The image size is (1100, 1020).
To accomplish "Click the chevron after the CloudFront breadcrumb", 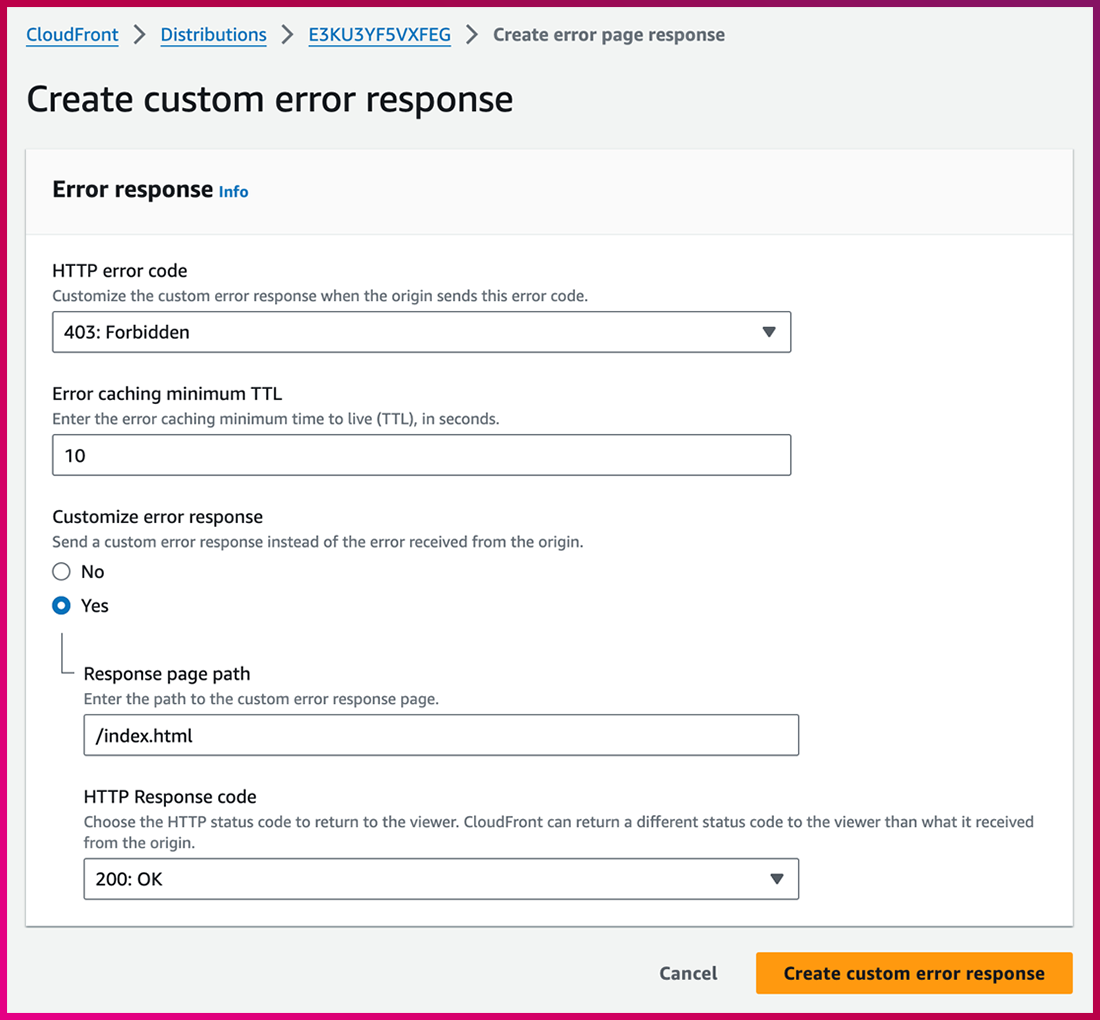I will coord(140,35).
